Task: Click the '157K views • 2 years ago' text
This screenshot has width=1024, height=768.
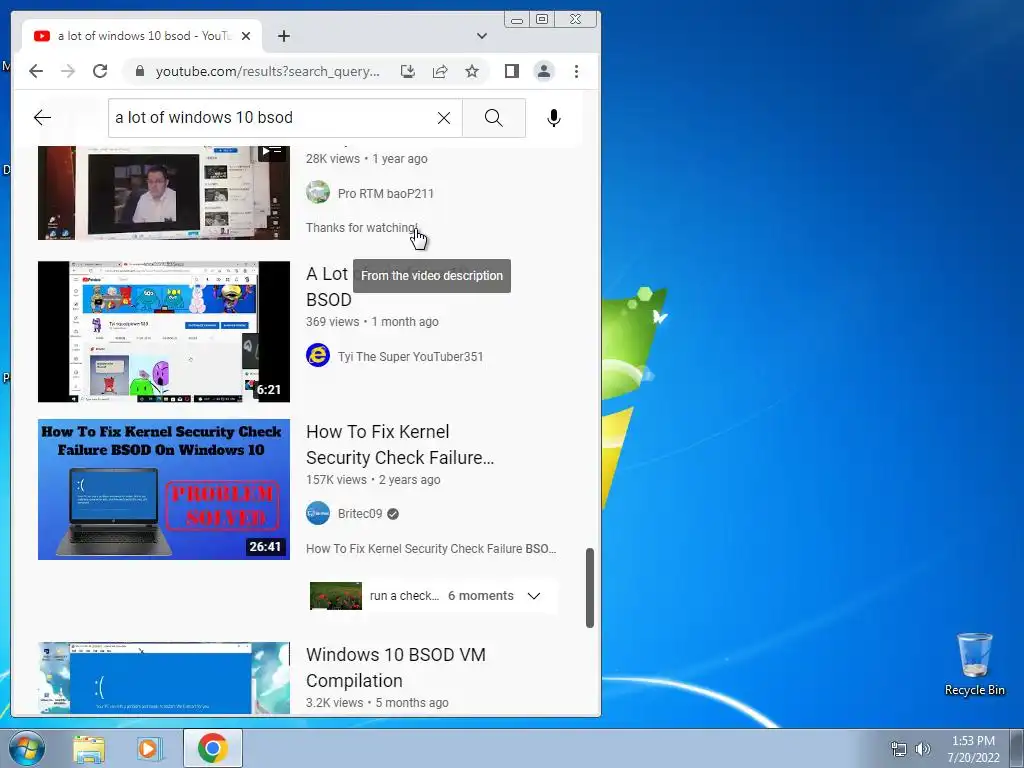Action: pos(374,479)
